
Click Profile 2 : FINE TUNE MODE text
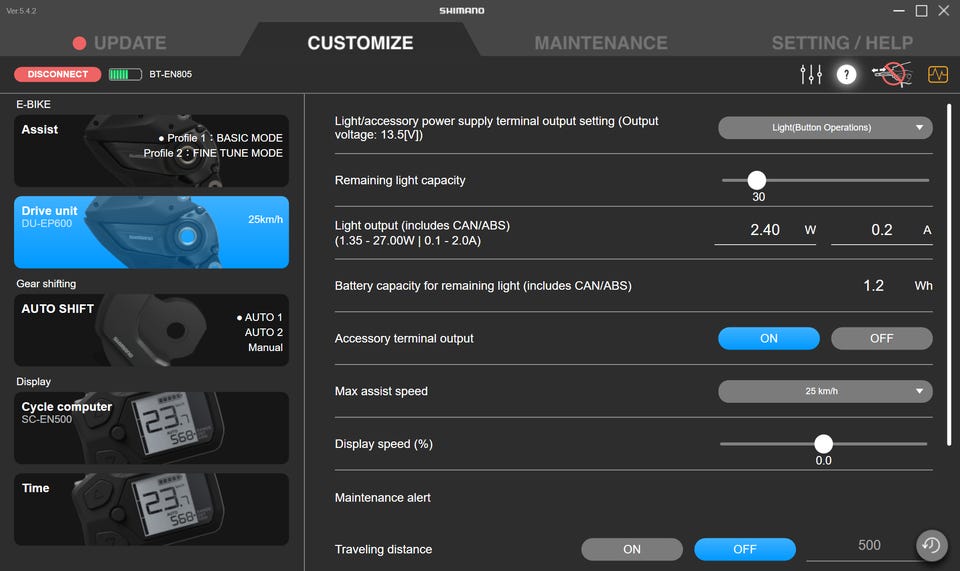tap(213, 153)
